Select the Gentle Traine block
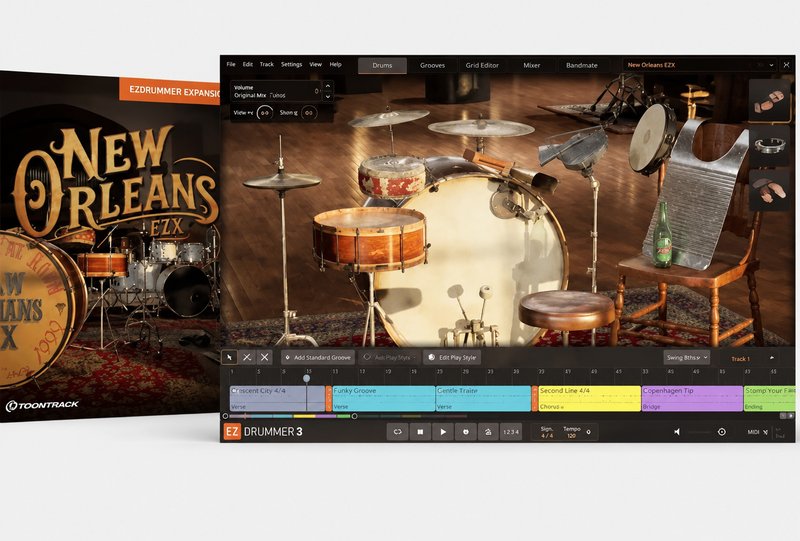The width and height of the screenshot is (800, 541). click(x=483, y=399)
